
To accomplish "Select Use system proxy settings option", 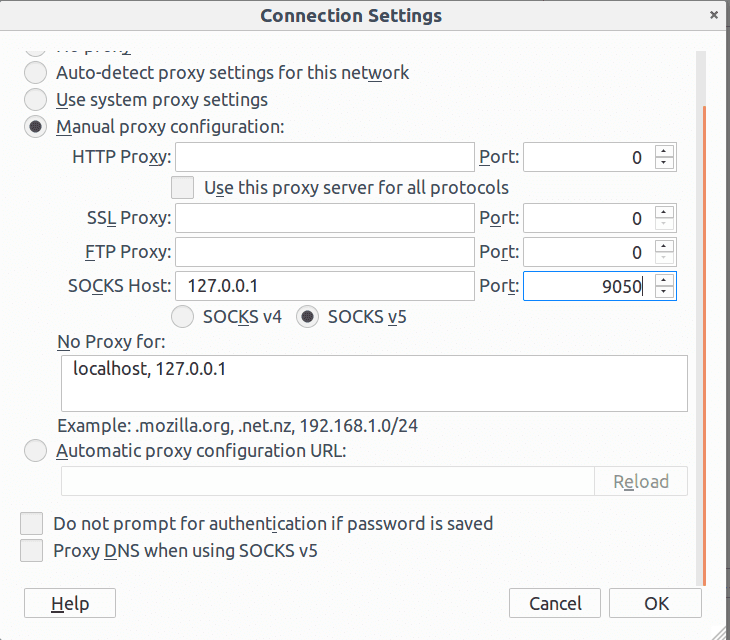I will click(x=36, y=100).
